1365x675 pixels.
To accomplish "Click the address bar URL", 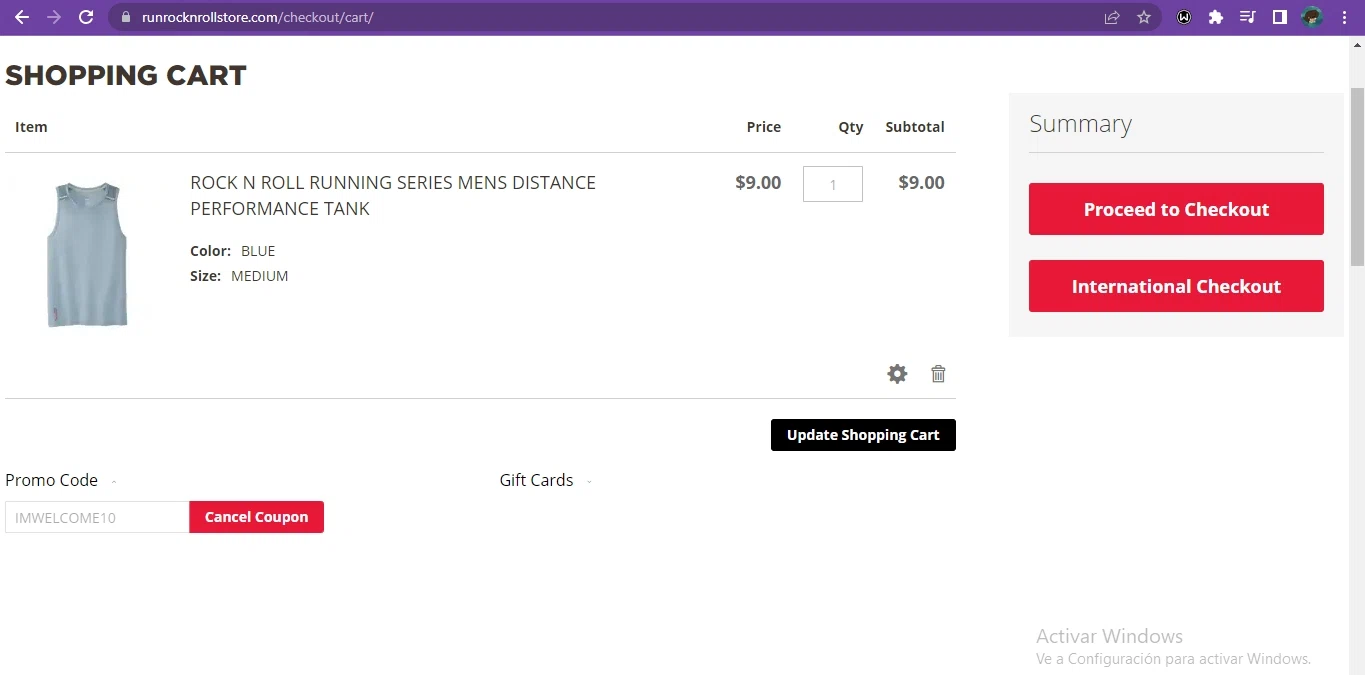I will [257, 17].
